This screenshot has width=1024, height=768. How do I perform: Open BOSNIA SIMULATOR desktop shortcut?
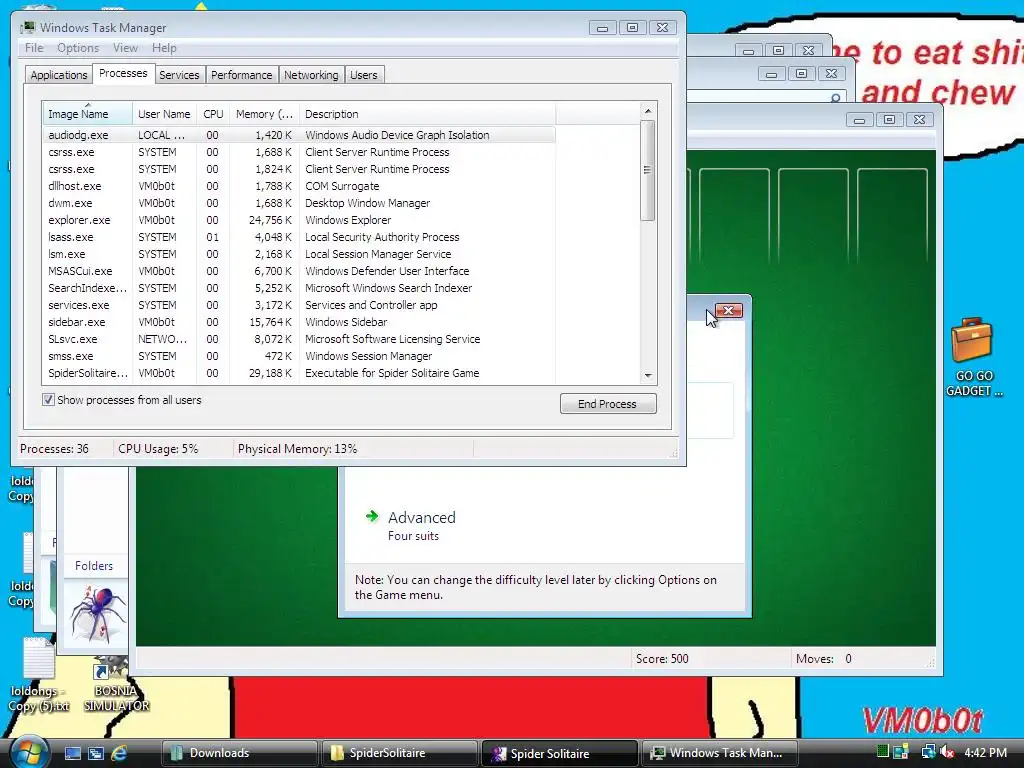pos(116,684)
